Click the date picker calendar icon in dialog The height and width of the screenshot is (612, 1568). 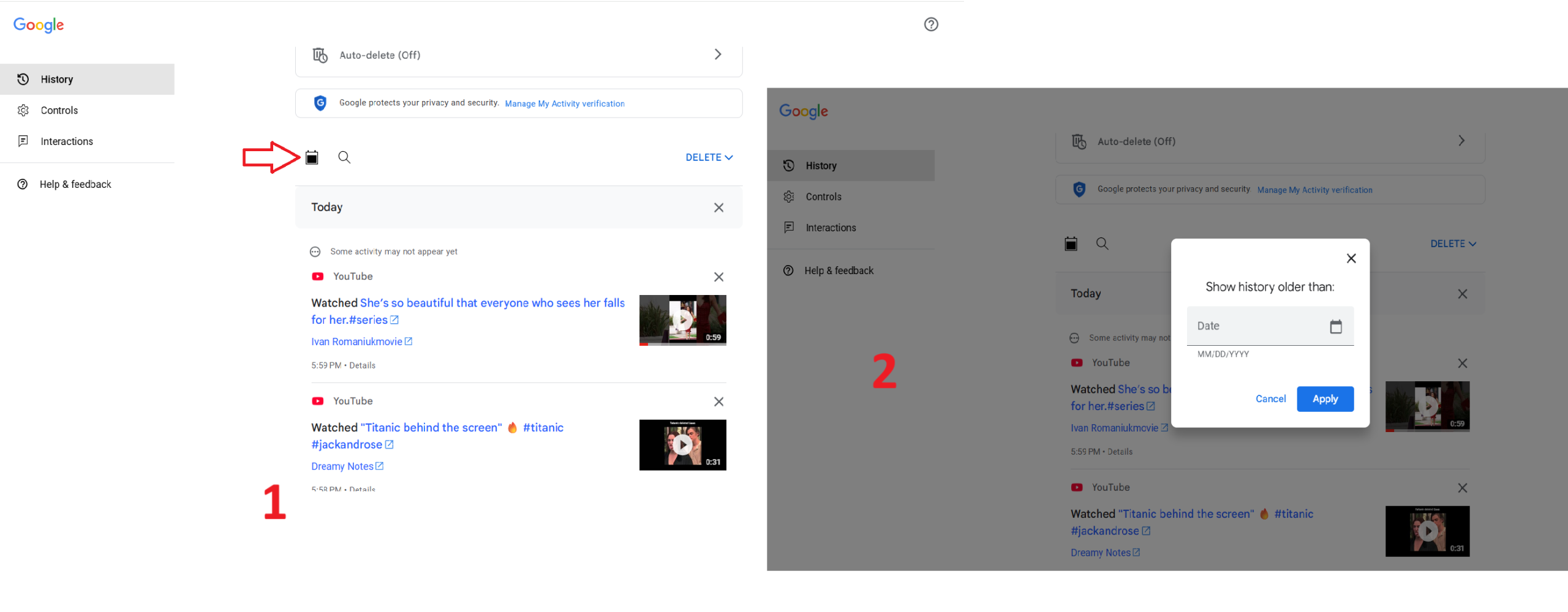[x=1336, y=326]
